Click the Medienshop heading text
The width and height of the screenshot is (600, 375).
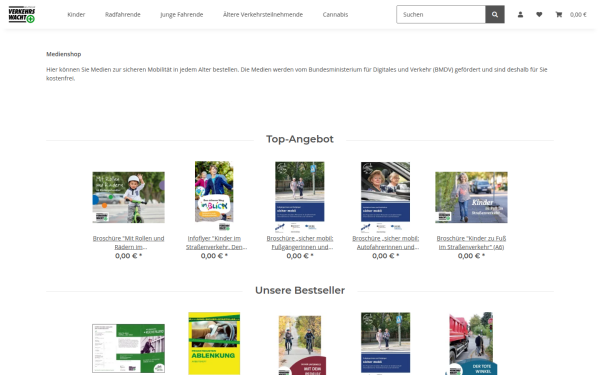64,54
